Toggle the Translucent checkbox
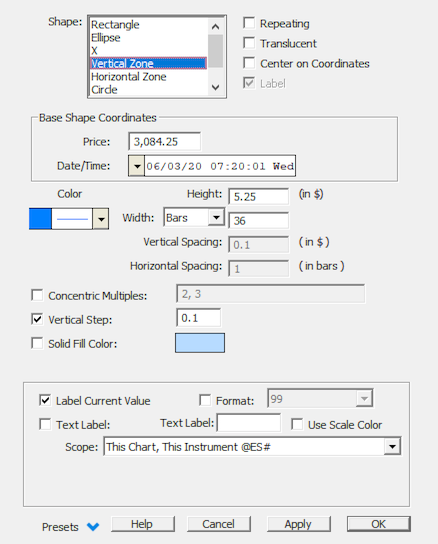The image size is (438, 544). pyautogui.click(x=249, y=43)
